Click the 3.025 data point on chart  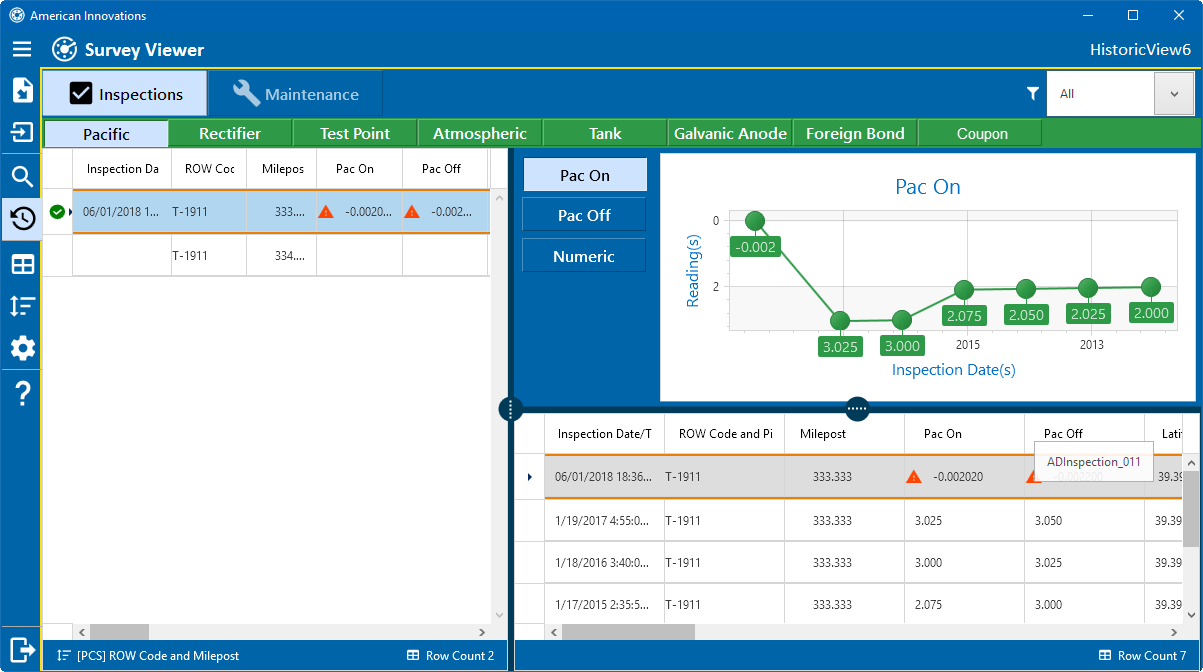coord(840,321)
